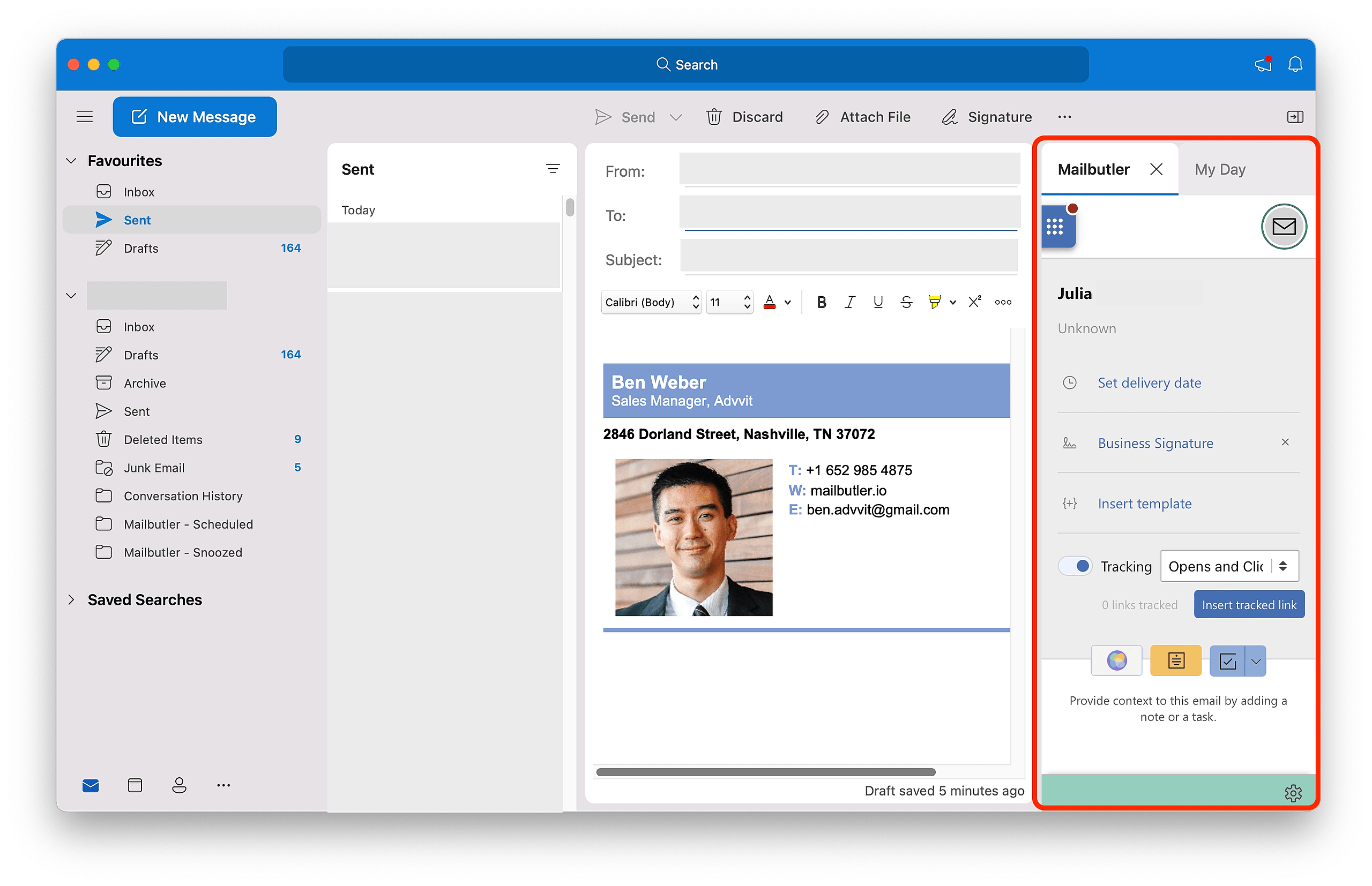Select Mailbutler - Scheduled folder
Viewport: 1372px width, 886px height.
[188, 524]
